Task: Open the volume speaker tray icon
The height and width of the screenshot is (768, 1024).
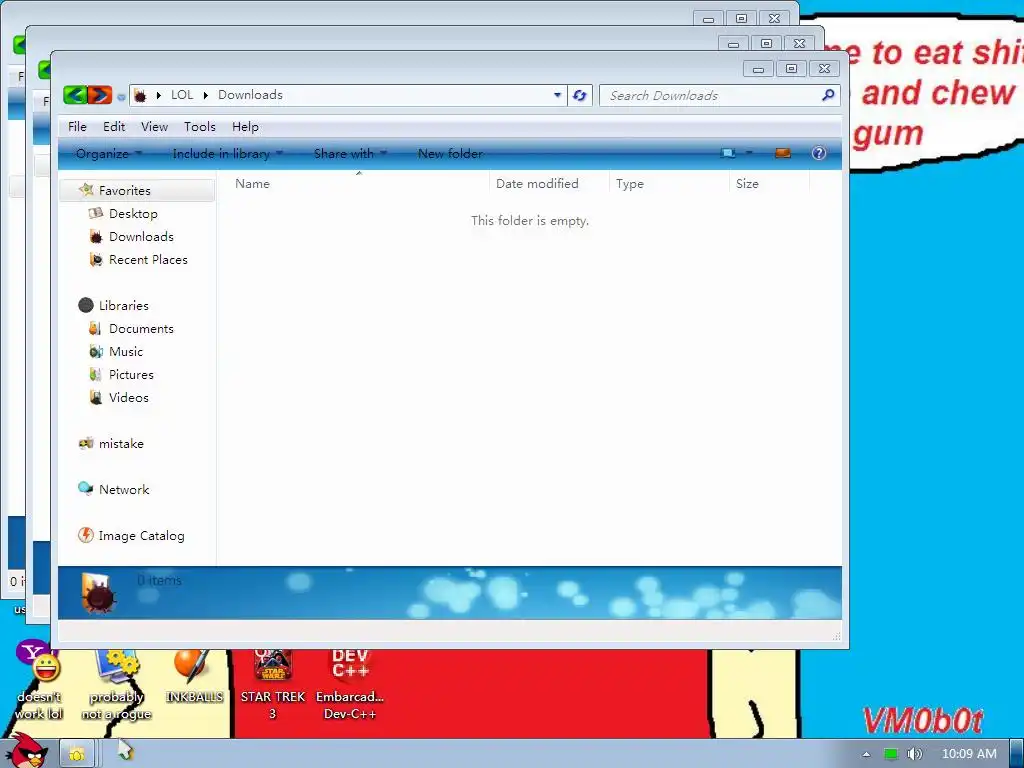Action: point(914,754)
